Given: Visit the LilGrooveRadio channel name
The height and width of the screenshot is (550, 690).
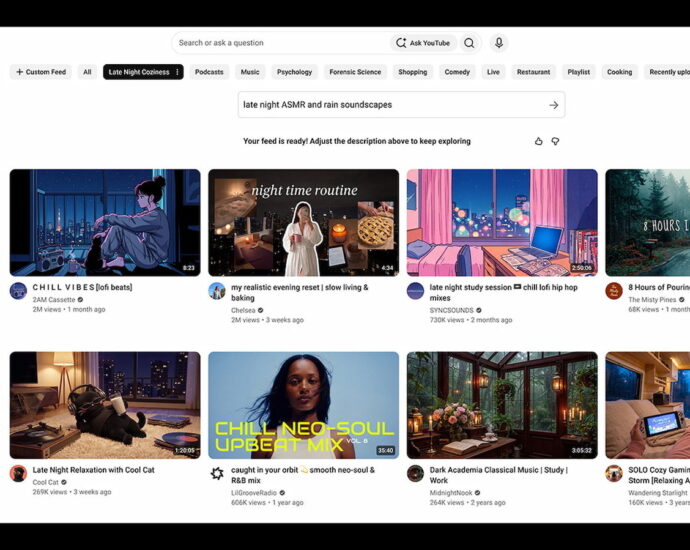Looking at the screenshot, I should [x=254, y=493].
